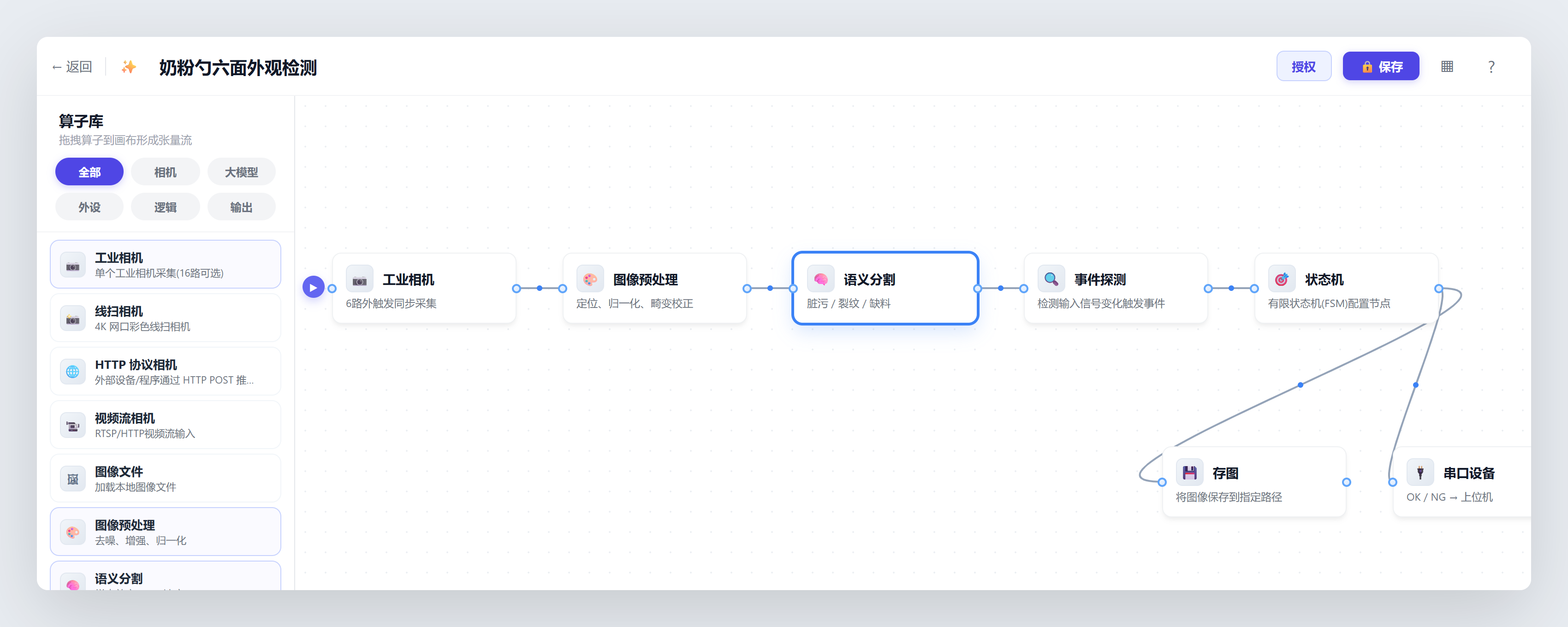Screen dimensions: 1568x627
Task: Open help question mark icon
Action: point(1491,67)
